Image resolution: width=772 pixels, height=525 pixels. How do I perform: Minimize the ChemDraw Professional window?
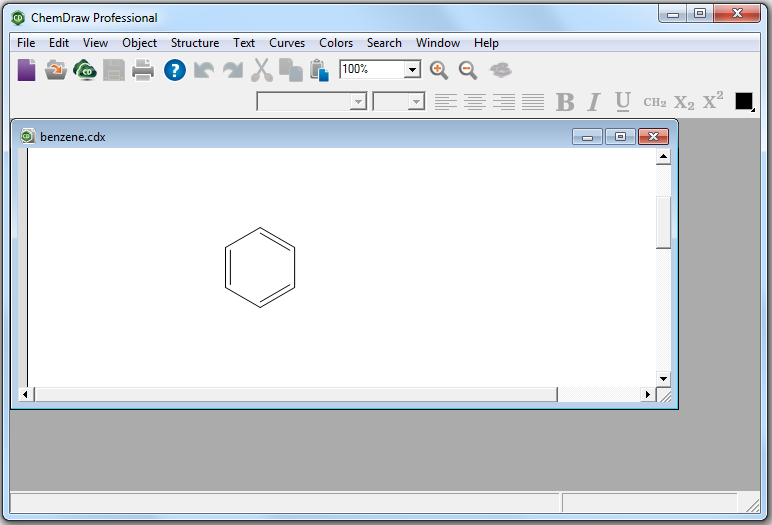point(673,14)
